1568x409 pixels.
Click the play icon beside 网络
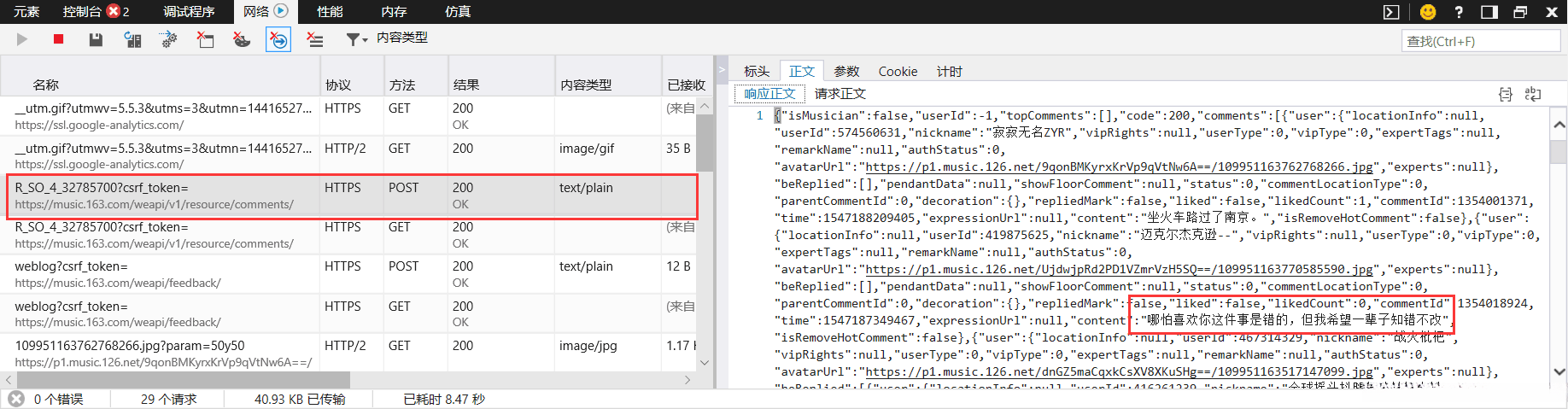tap(280, 11)
